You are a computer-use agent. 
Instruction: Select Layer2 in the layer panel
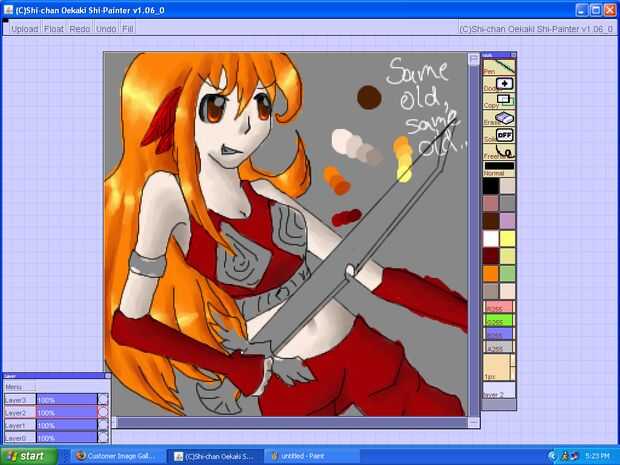click(20, 412)
